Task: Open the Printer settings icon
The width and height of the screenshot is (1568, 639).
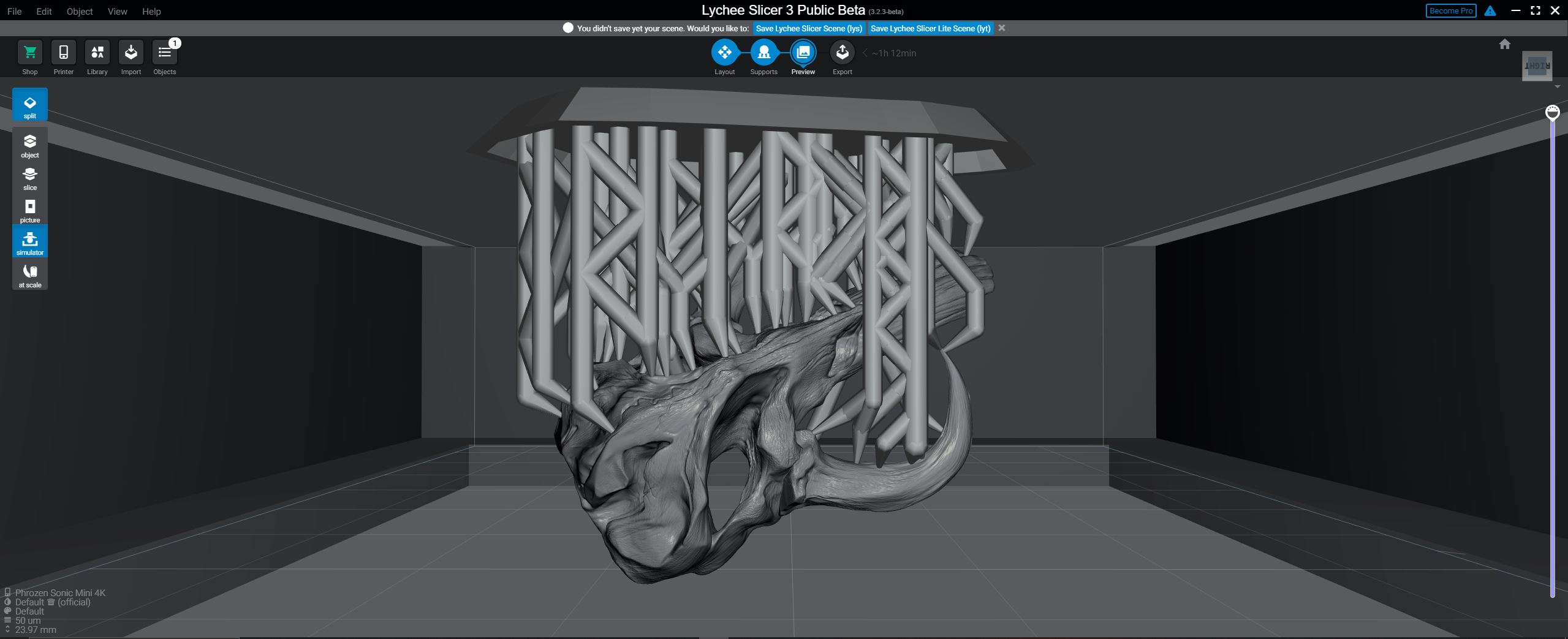Action: [x=63, y=53]
